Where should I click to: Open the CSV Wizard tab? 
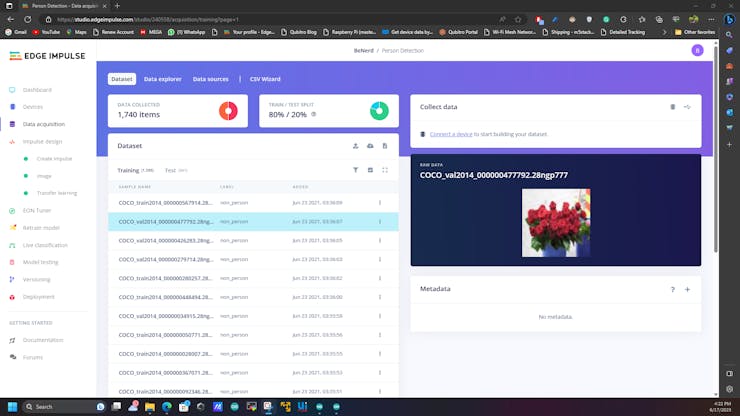pyautogui.click(x=263, y=79)
